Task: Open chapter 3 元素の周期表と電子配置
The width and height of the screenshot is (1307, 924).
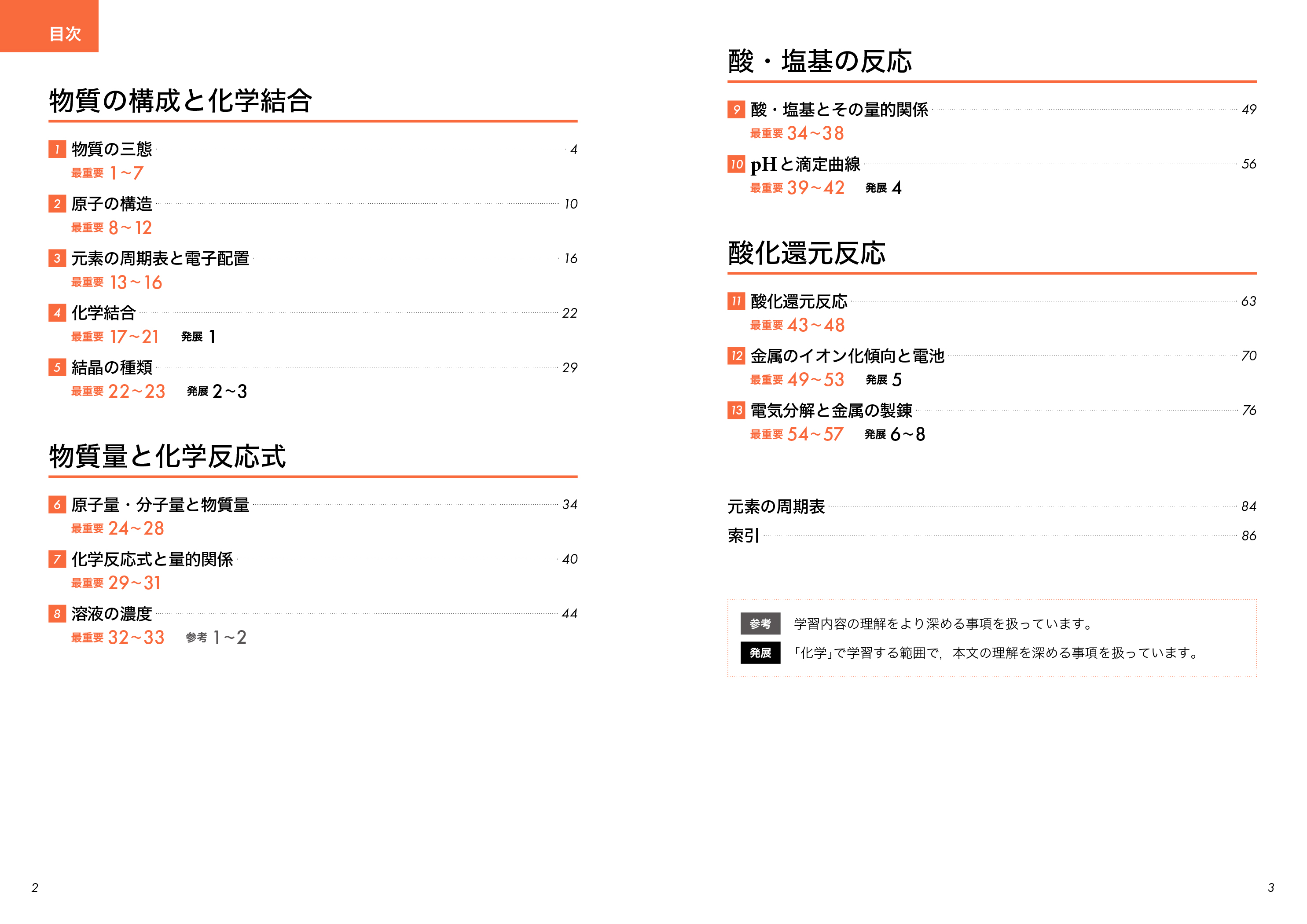Action: coord(160,258)
